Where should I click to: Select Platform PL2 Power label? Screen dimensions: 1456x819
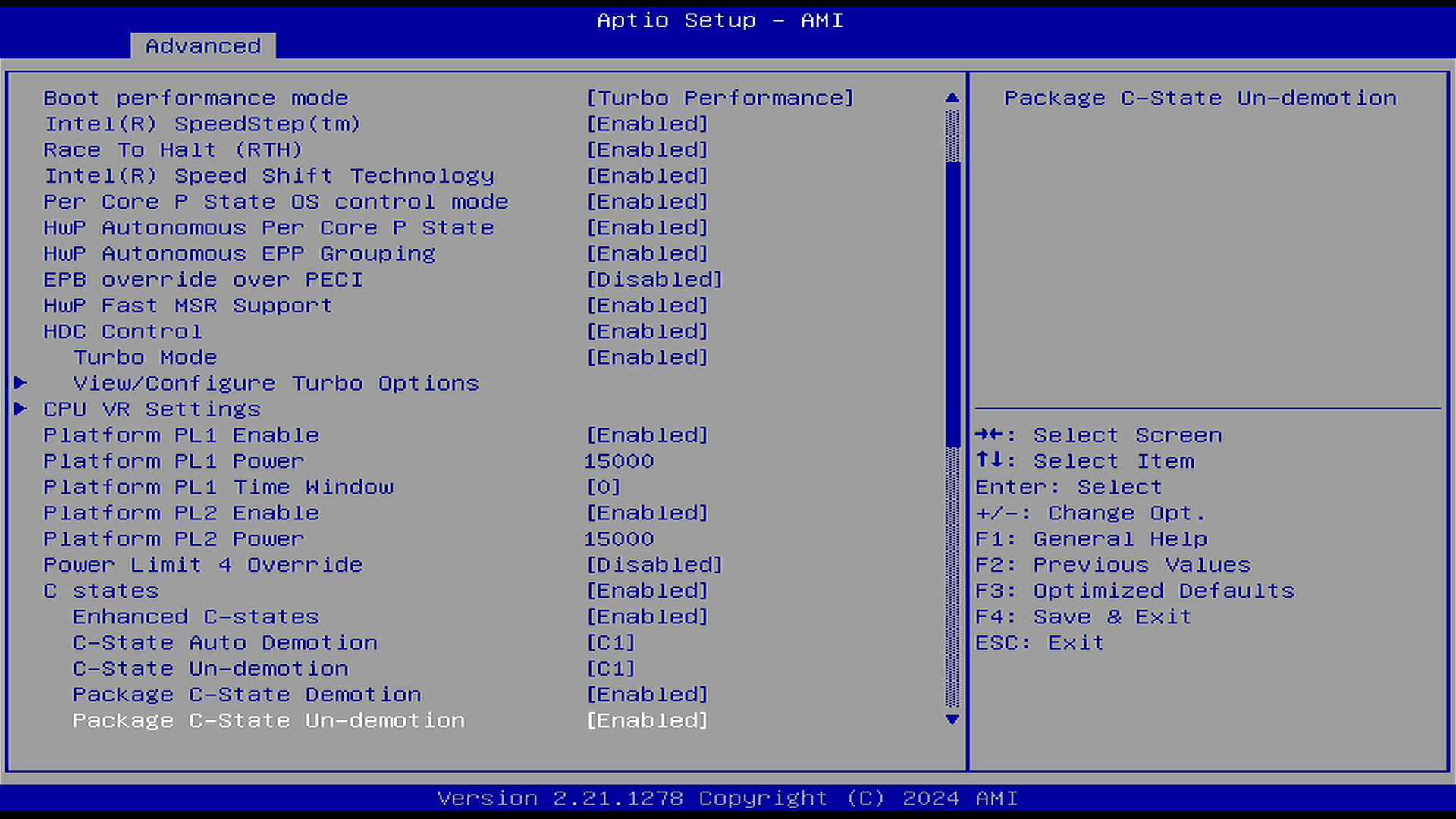[174, 539]
